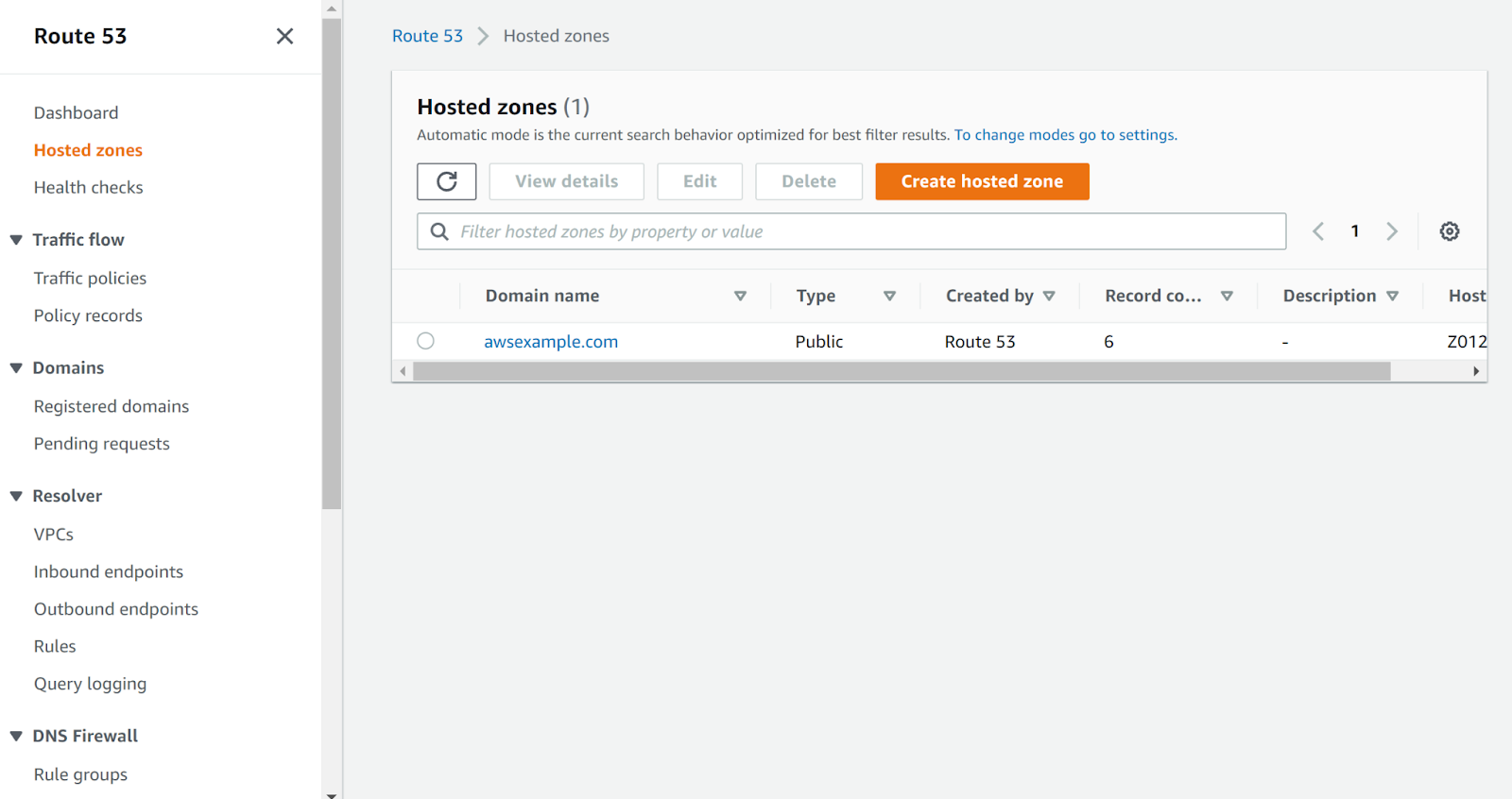Collapse the Domains section
Image resolution: width=1512 pixels, height=799 pixels.
[x=16, y=368]
